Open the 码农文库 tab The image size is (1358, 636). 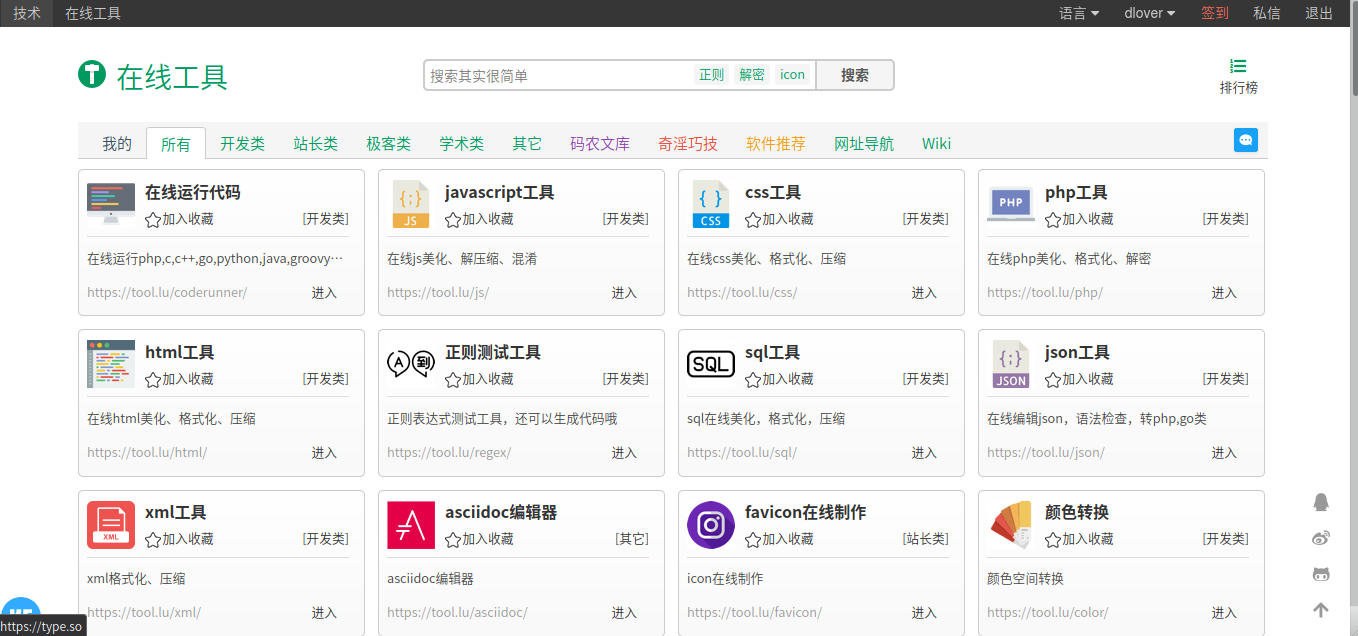600,144
